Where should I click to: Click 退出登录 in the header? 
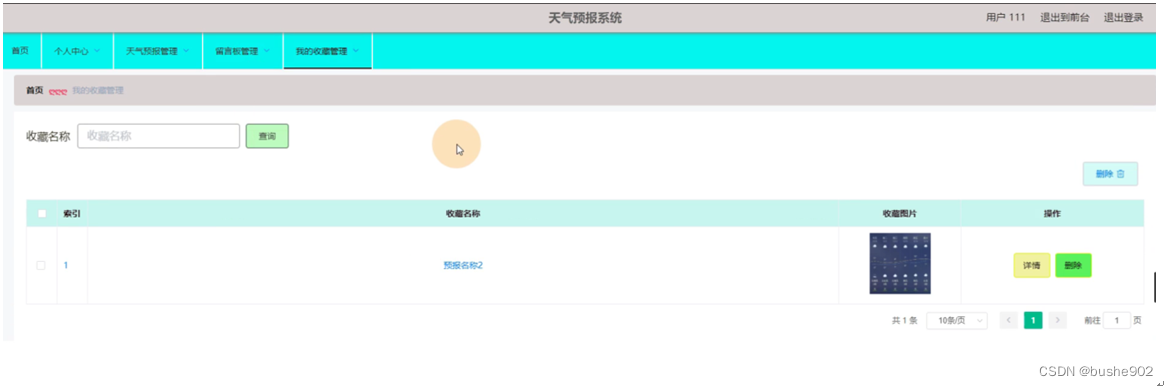(x=1123, y=18)
